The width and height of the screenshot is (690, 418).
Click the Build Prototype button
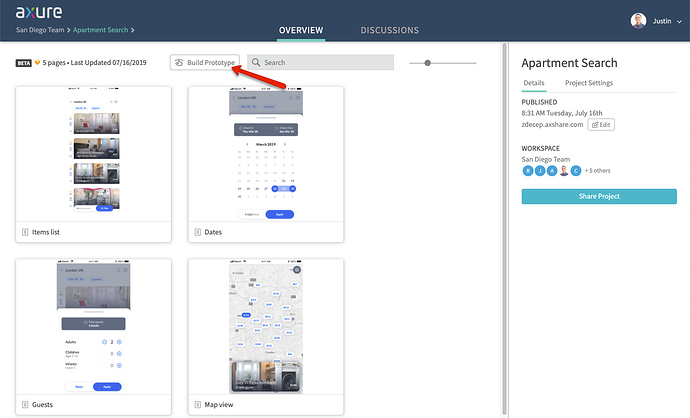tap(205, 62)
